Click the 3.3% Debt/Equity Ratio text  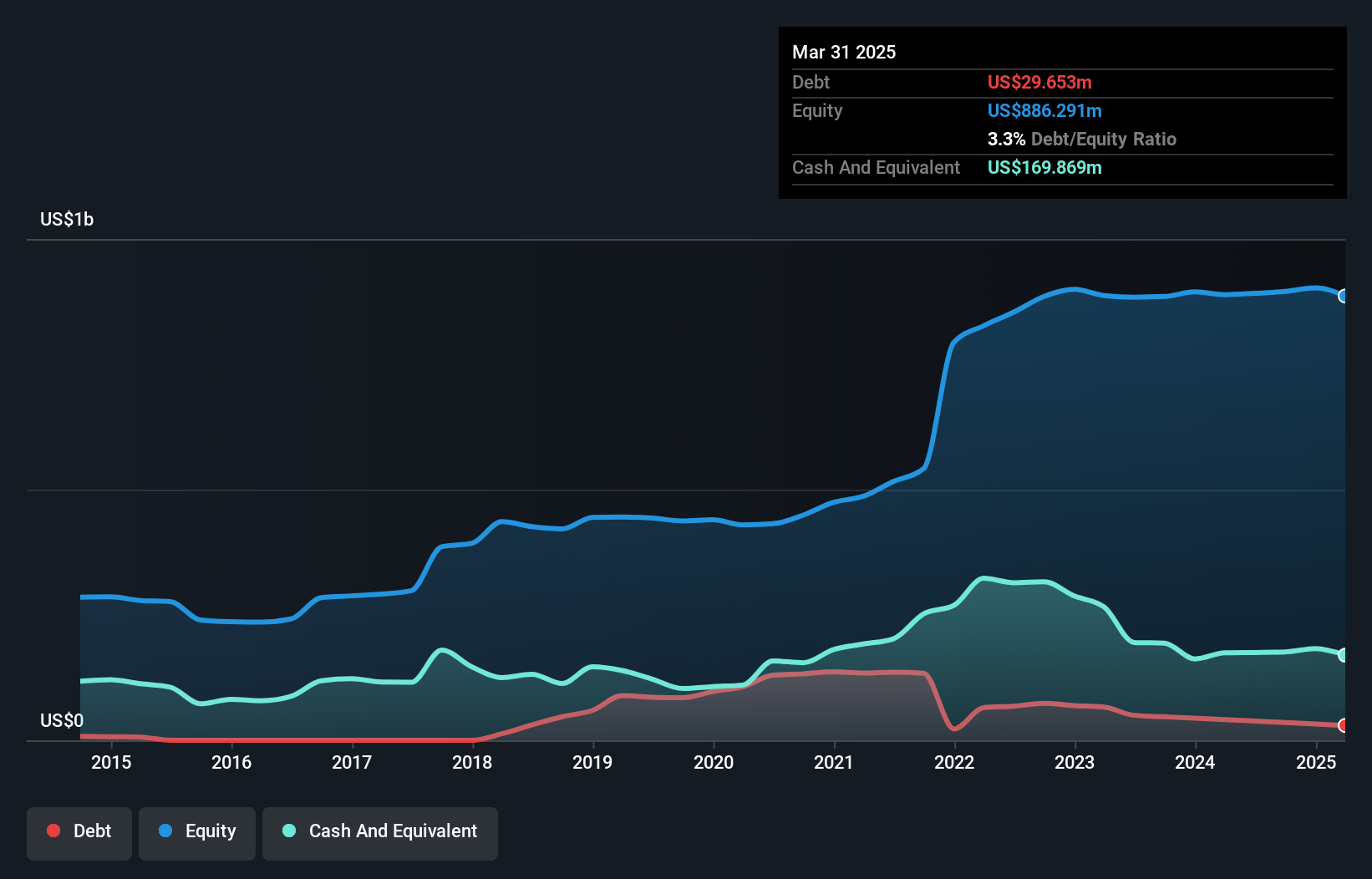(x=1082, y=139)
